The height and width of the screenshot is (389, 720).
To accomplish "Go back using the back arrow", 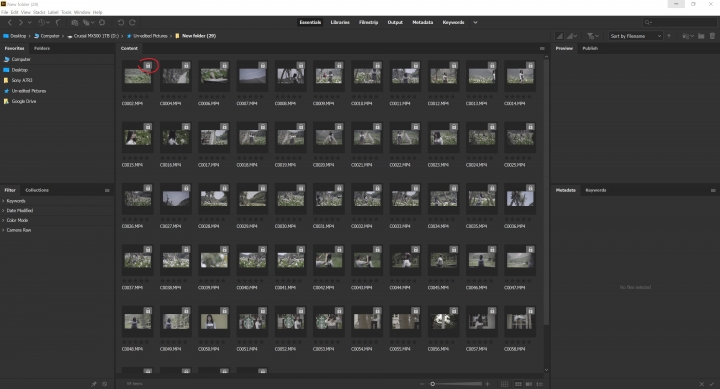I will pyautogui.click(x=10, y=22).
